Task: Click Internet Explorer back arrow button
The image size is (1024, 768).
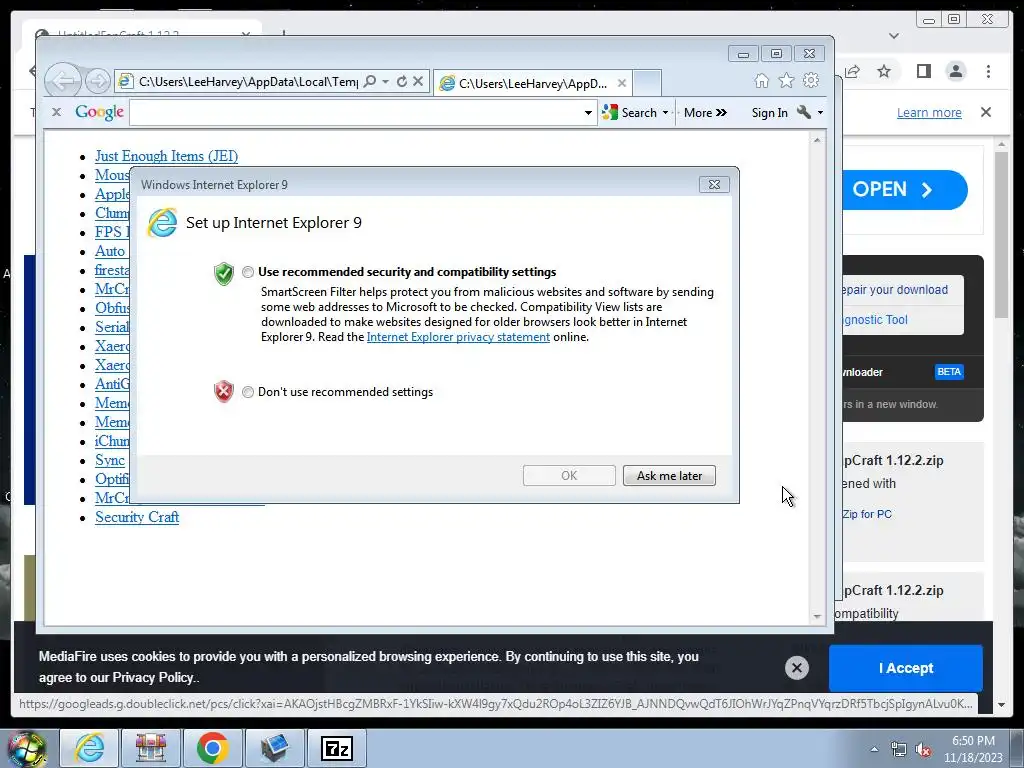Action: coord(63,81)
